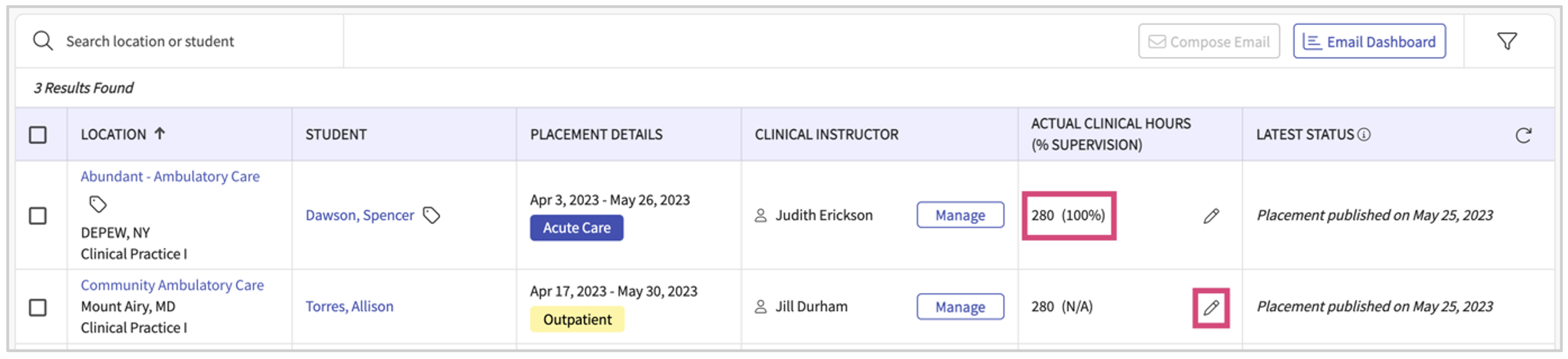The height and width of the screenshot is (359, 1568).
Task: Open the Abundant - Ambulatory Care location link
Action: (170, 177)
